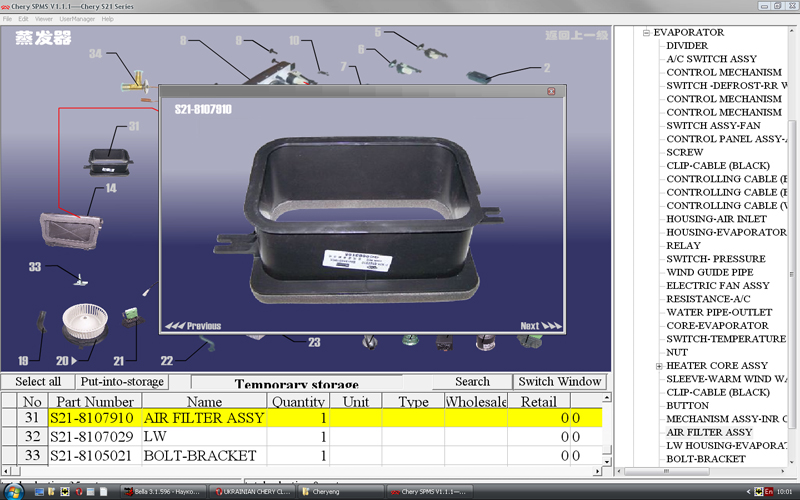Open the Windows Start menu
This screenshot has height=500, width=800.
(x=14, y=492)
